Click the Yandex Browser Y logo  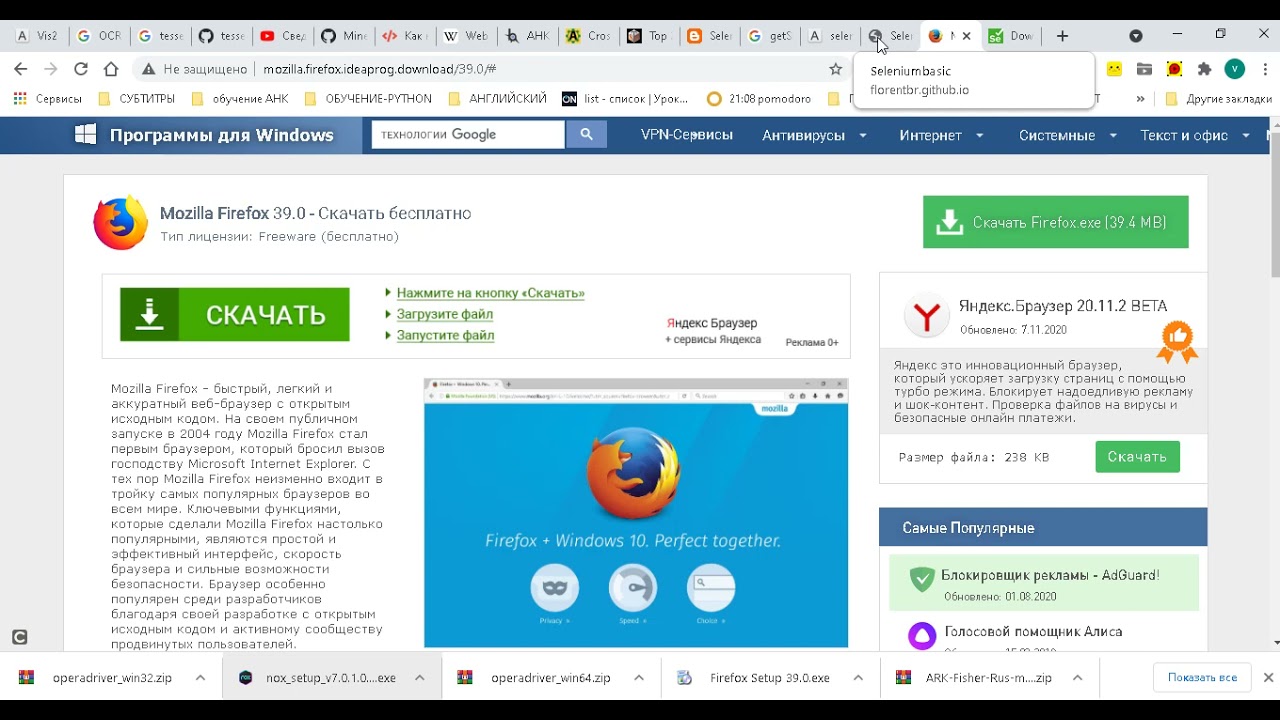927,317
